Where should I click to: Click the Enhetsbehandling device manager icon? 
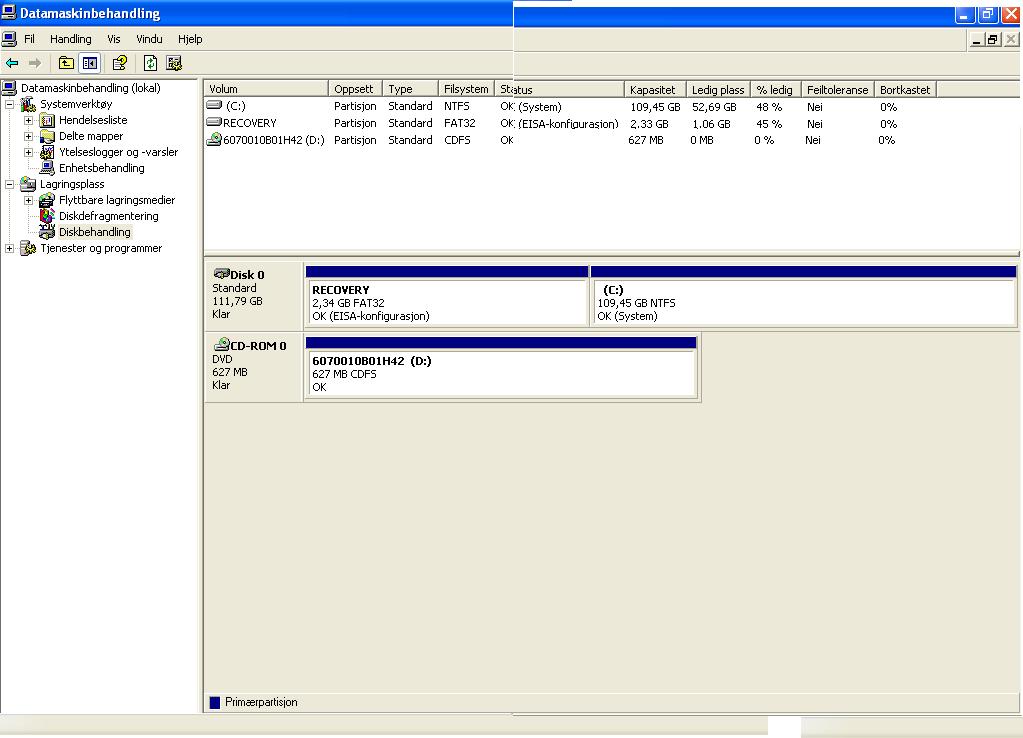click(47, 168)
